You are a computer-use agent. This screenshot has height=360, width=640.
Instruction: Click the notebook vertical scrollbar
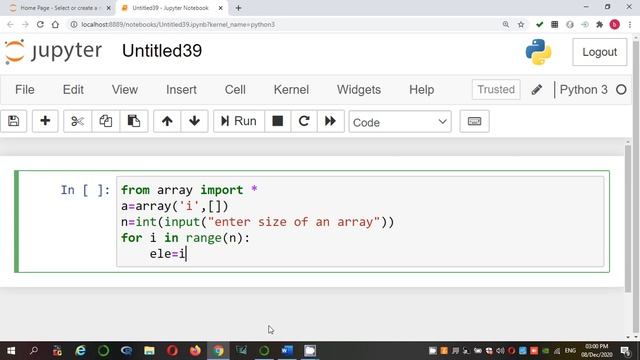tap(628, 218)
